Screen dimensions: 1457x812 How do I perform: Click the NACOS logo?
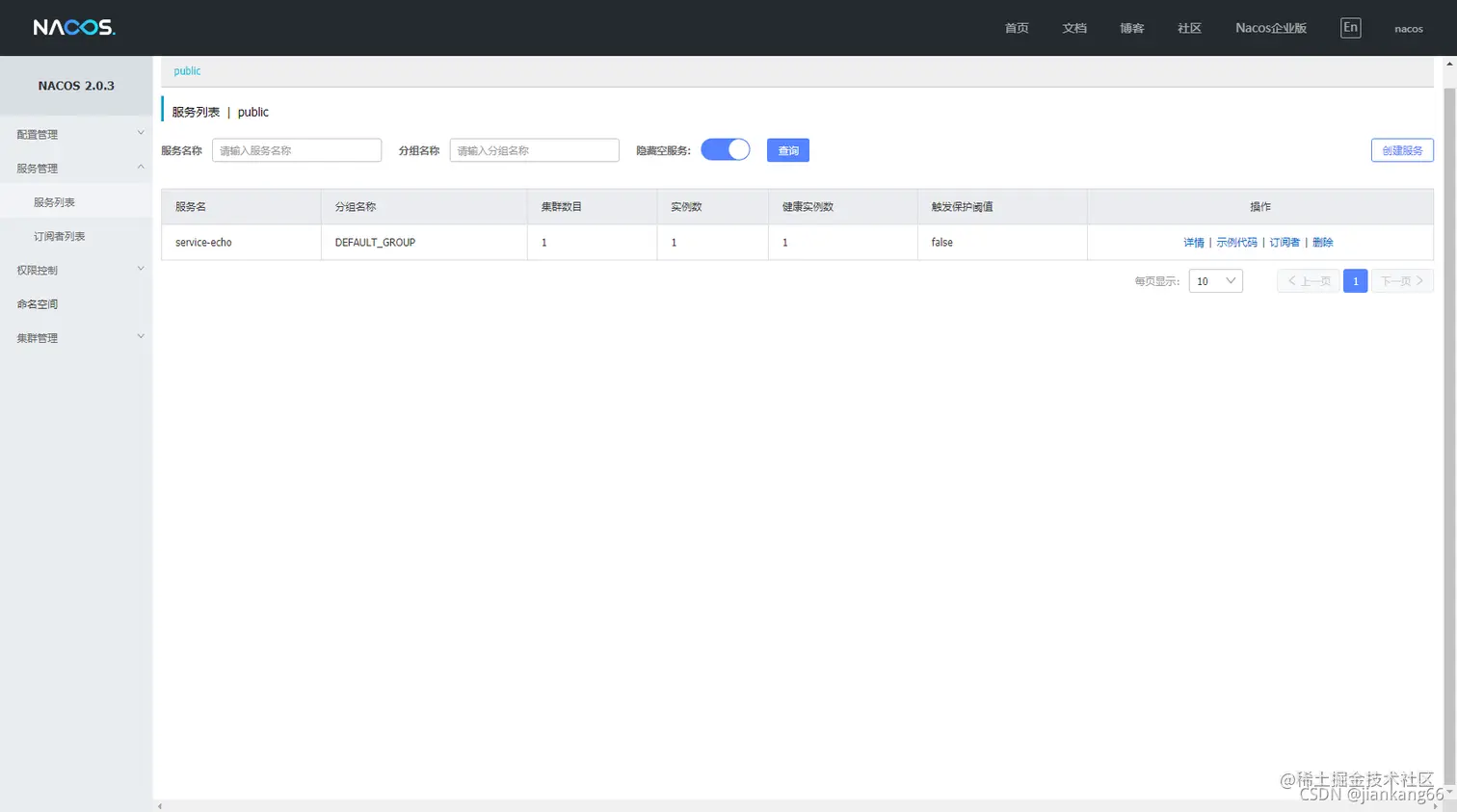point(74,27)
